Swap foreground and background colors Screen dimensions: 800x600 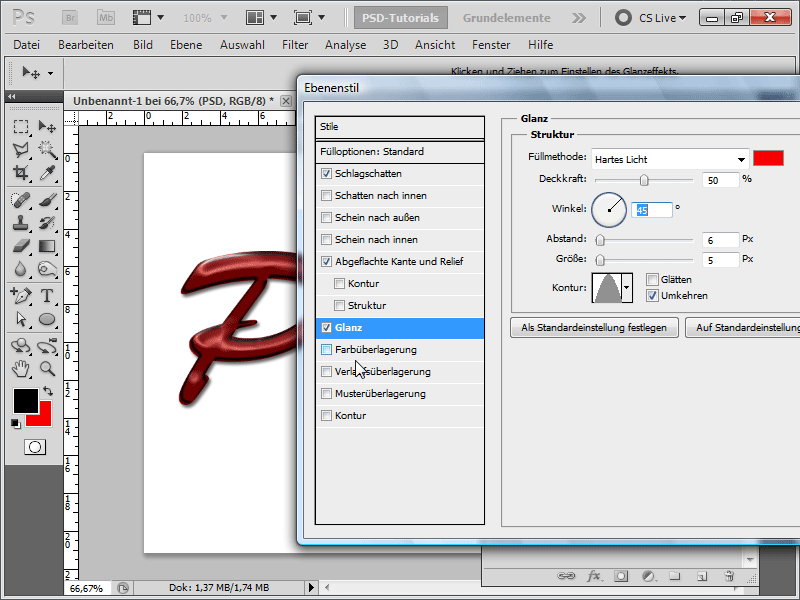pyautogui.click(x=48, y=391)
